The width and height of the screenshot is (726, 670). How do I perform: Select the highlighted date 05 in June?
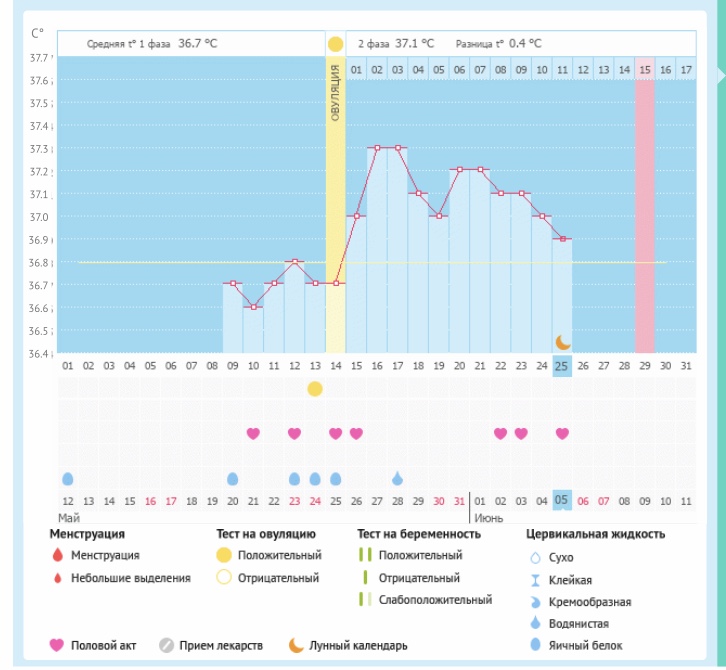(x=563, y=501)
